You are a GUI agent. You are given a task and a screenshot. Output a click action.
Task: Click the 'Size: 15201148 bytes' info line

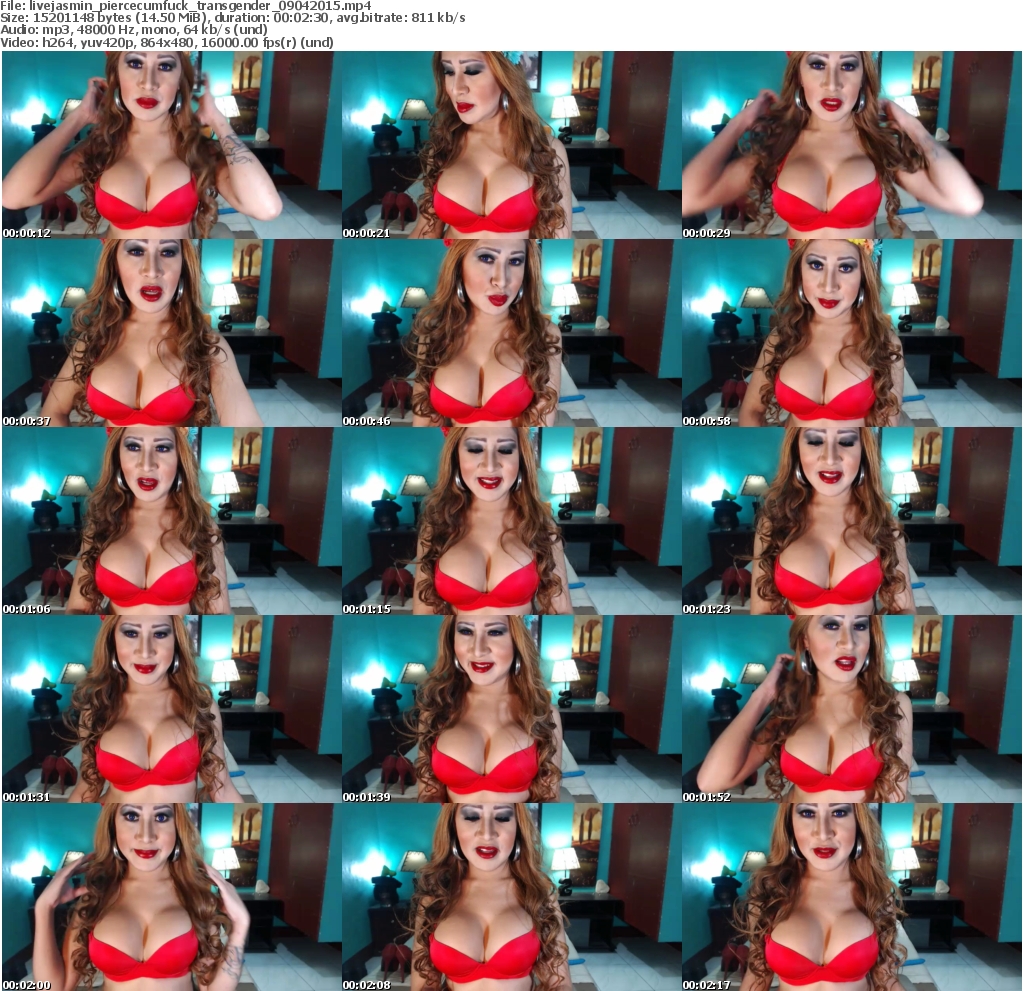coord(232,18)
